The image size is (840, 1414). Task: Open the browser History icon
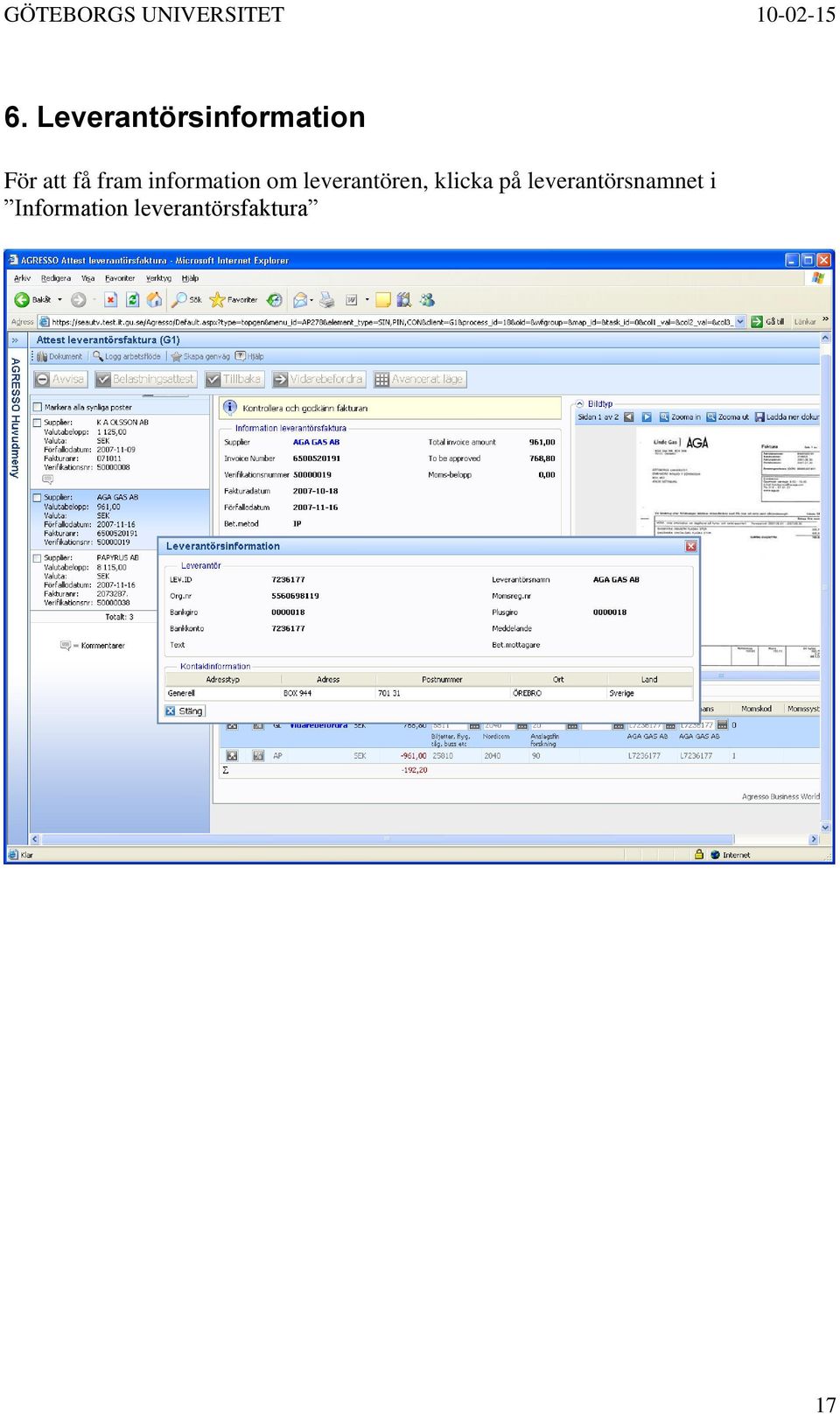[x=275, y=300]
